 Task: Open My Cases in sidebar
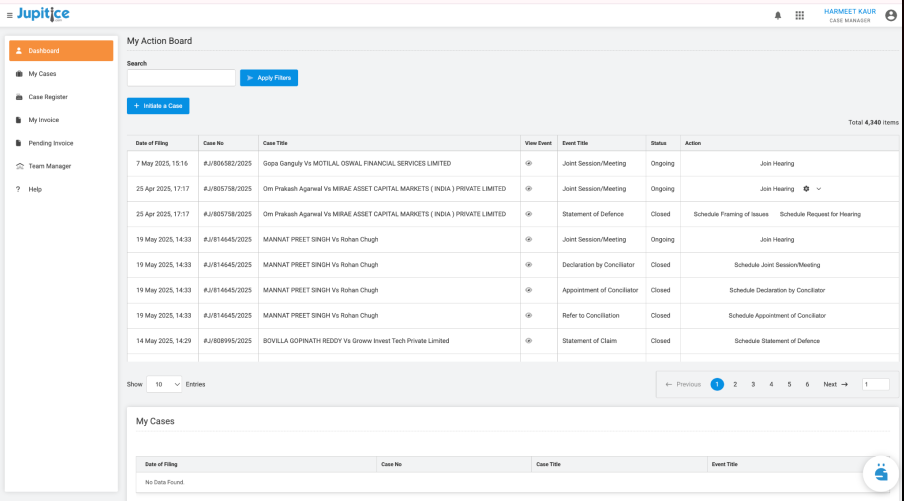[x=42, y=74]
